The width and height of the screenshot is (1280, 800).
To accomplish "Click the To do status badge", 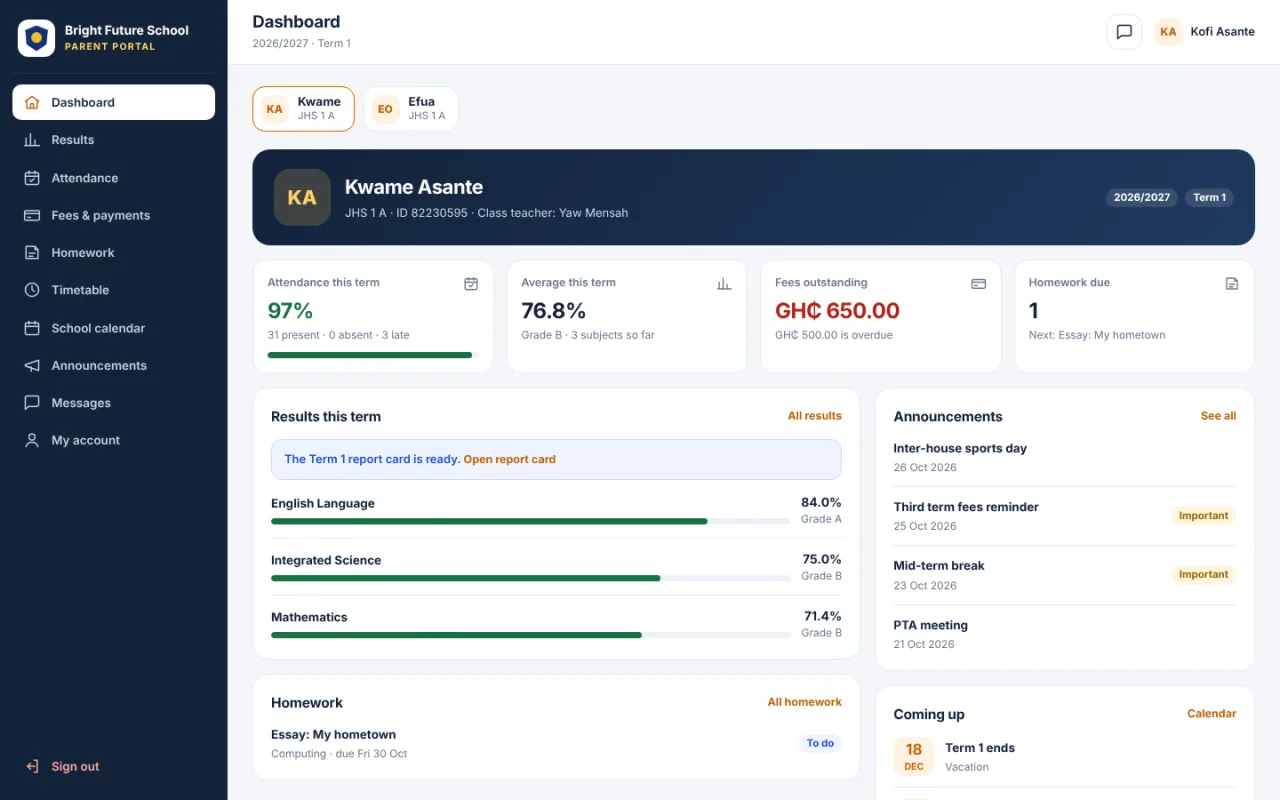I will point(820,744).
